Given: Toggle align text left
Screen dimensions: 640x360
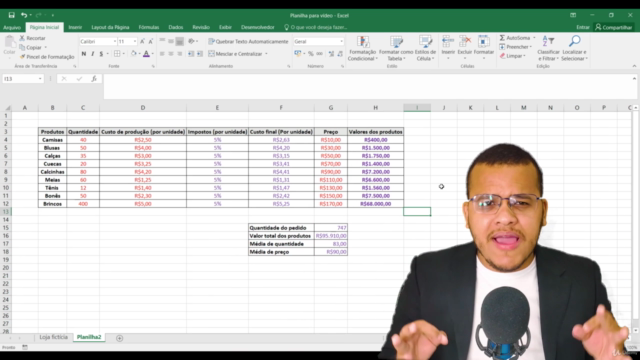Looking at the screenshot, I should coord(162,53).
